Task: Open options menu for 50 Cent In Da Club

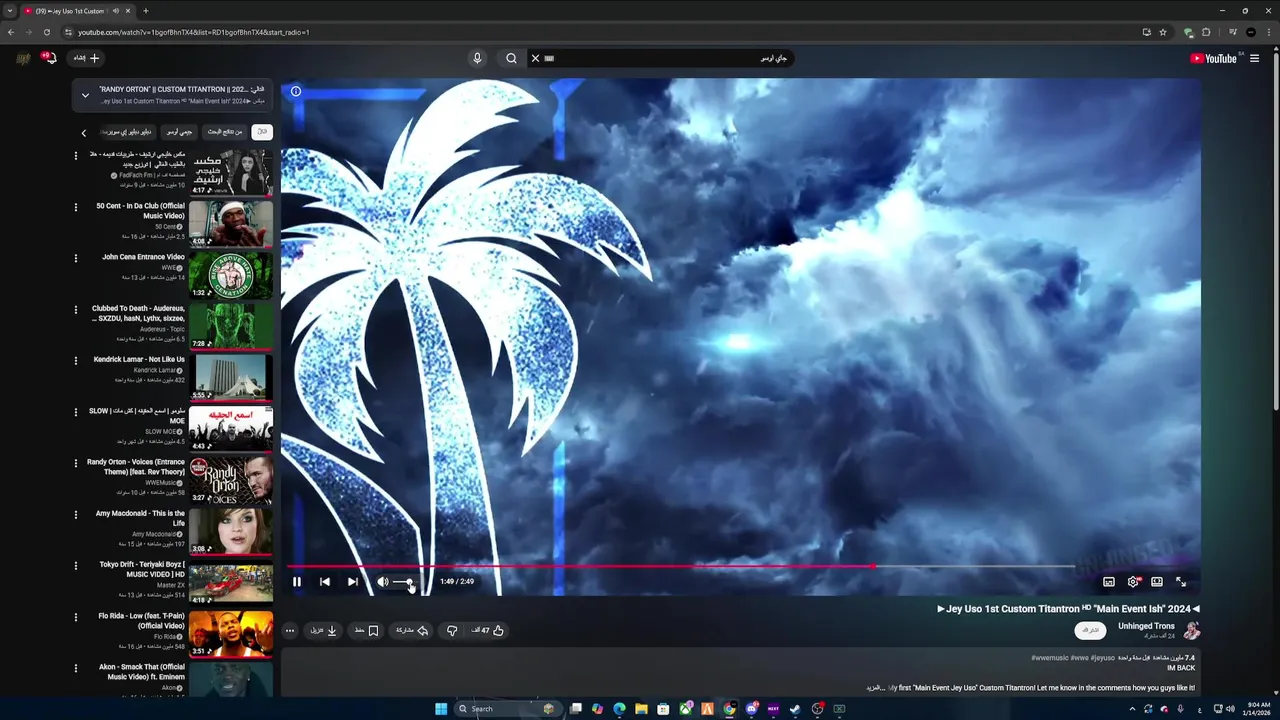Action: [75, 207]
